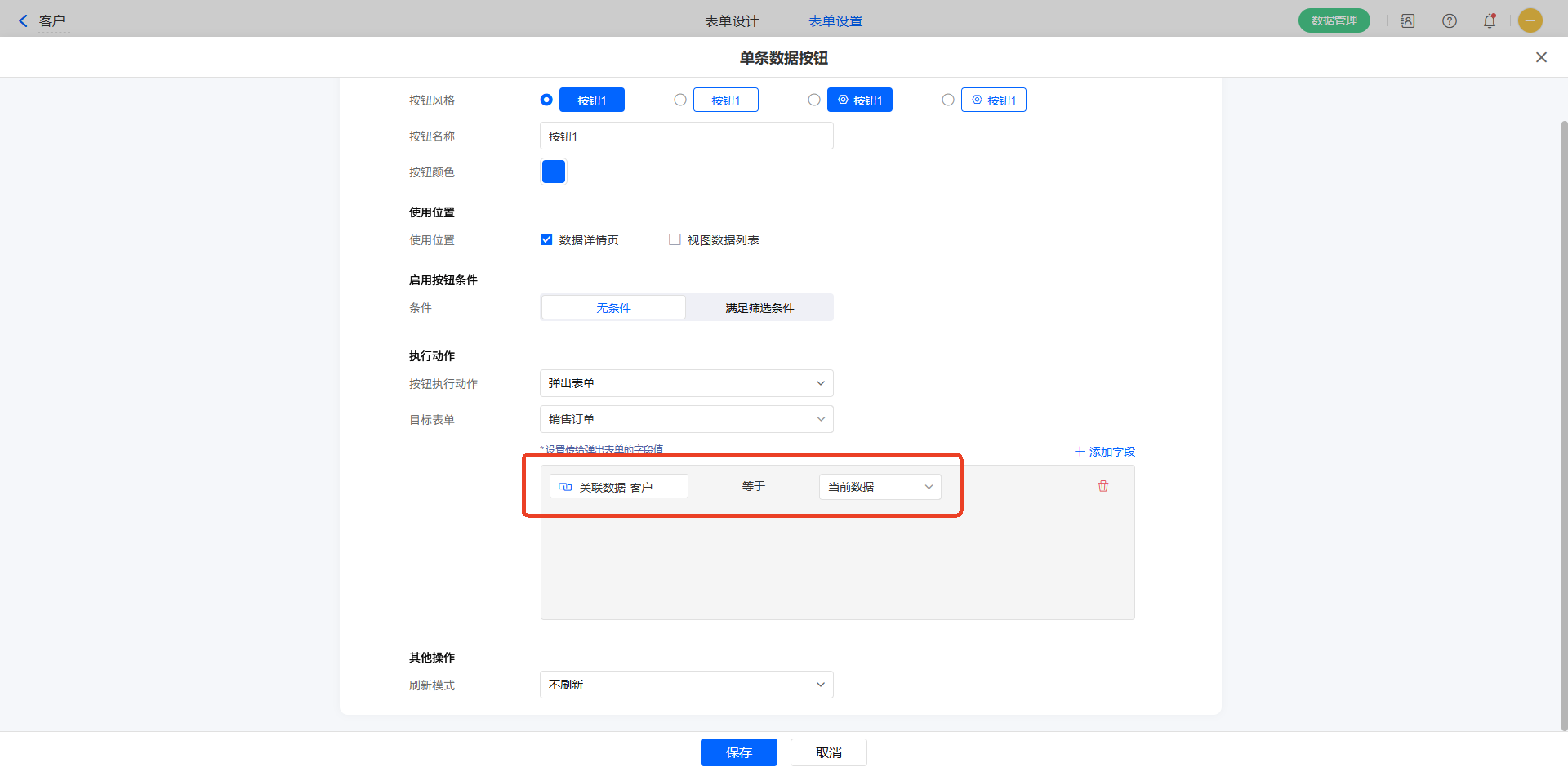Open the notification bell
This screenshot has height=772, width=1568.
(x=1490, y=21)
